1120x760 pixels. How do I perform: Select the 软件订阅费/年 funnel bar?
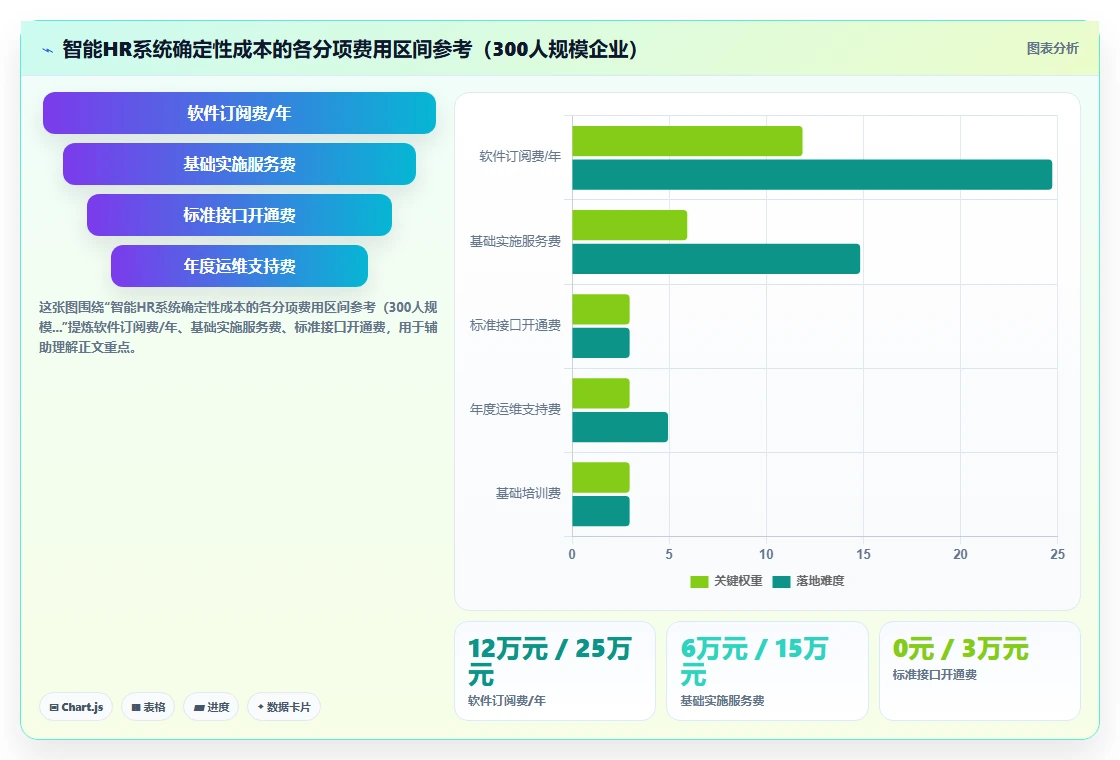(239, 113)
